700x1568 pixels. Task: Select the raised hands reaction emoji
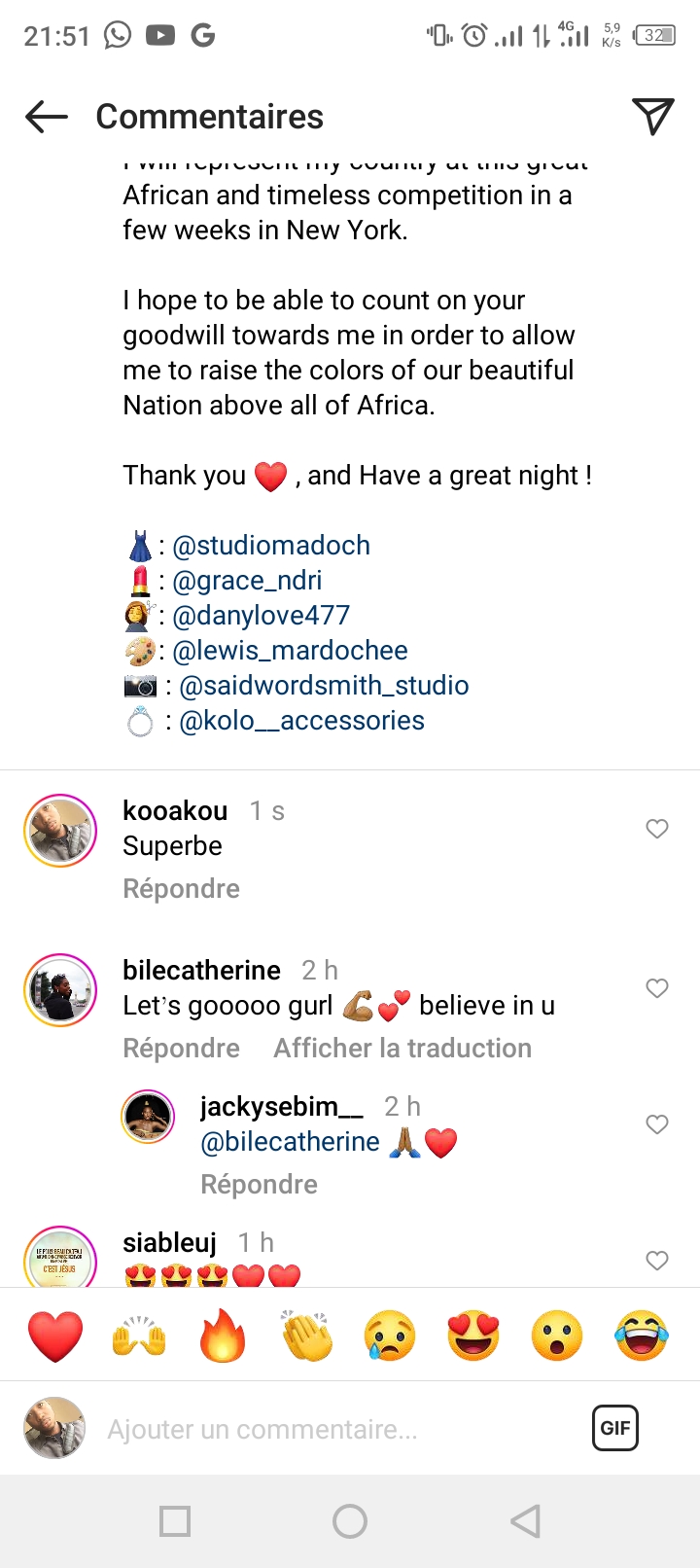tap(139, 1335)
